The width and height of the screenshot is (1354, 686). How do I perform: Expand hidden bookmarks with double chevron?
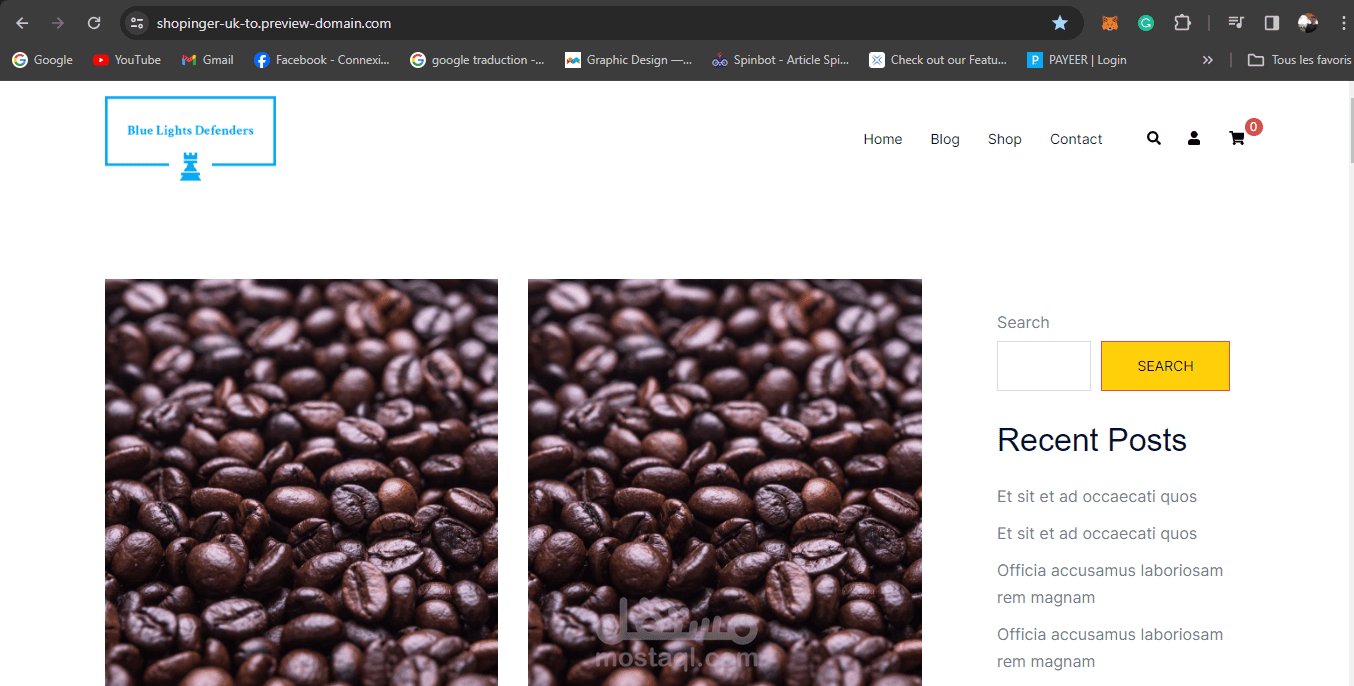click(1208, 60)
